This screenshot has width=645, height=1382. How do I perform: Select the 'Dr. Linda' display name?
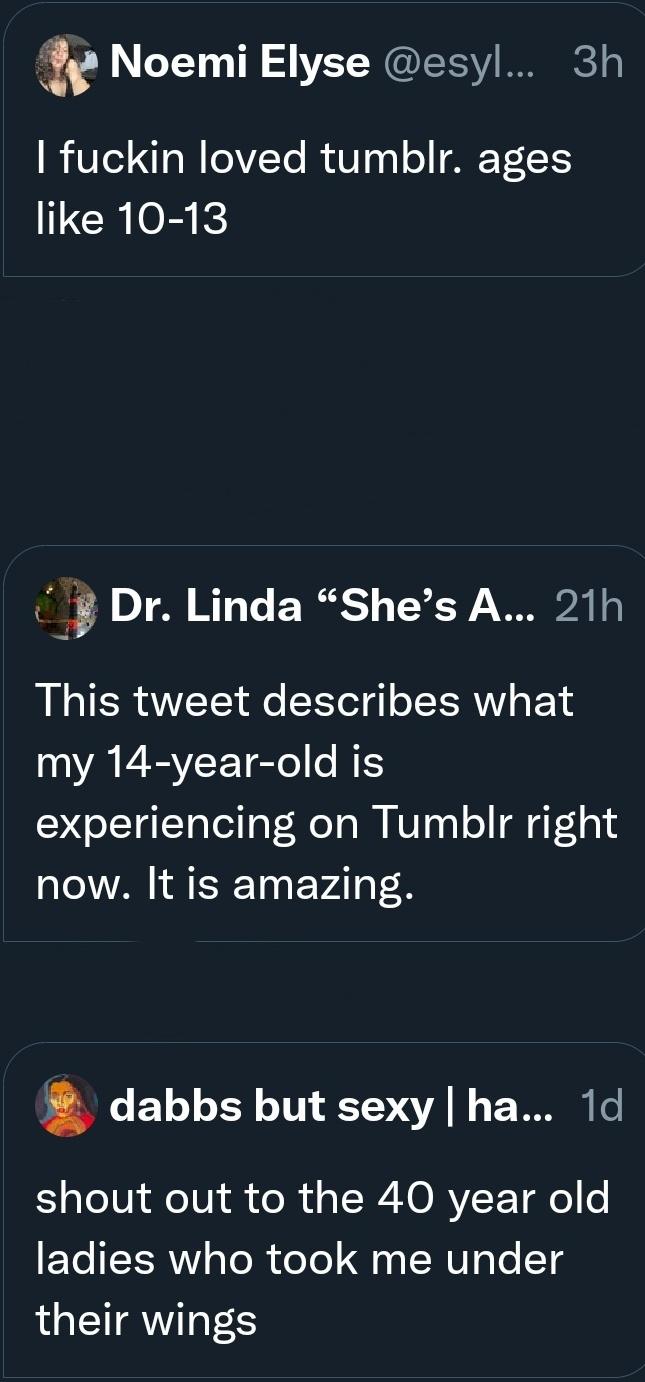point(206,607)
